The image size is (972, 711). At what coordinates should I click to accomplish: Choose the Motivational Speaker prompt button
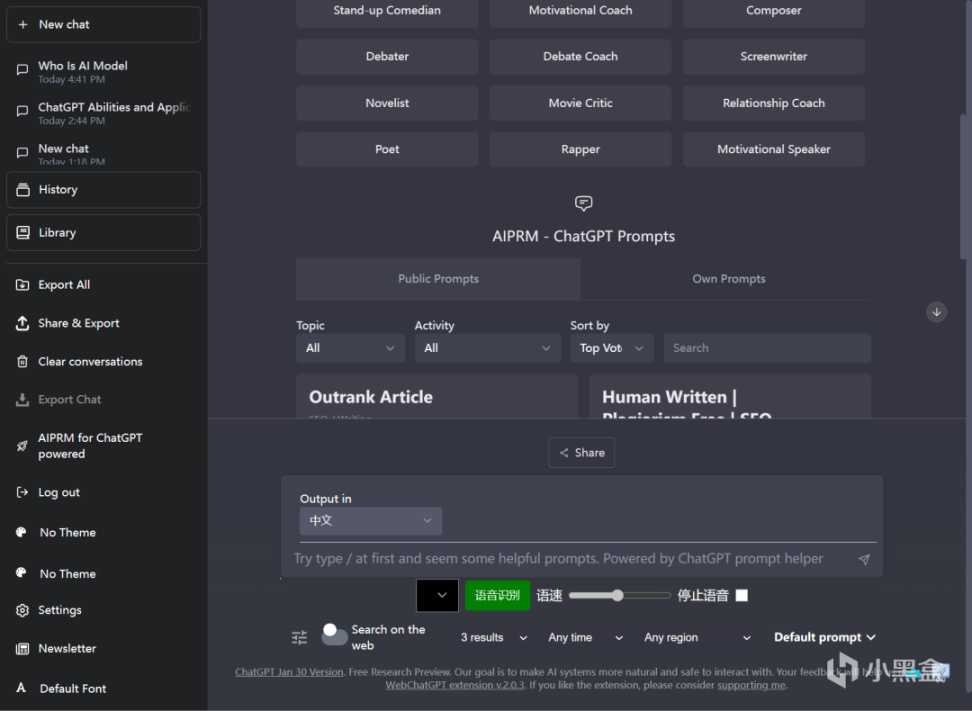[x=774, y=149]
